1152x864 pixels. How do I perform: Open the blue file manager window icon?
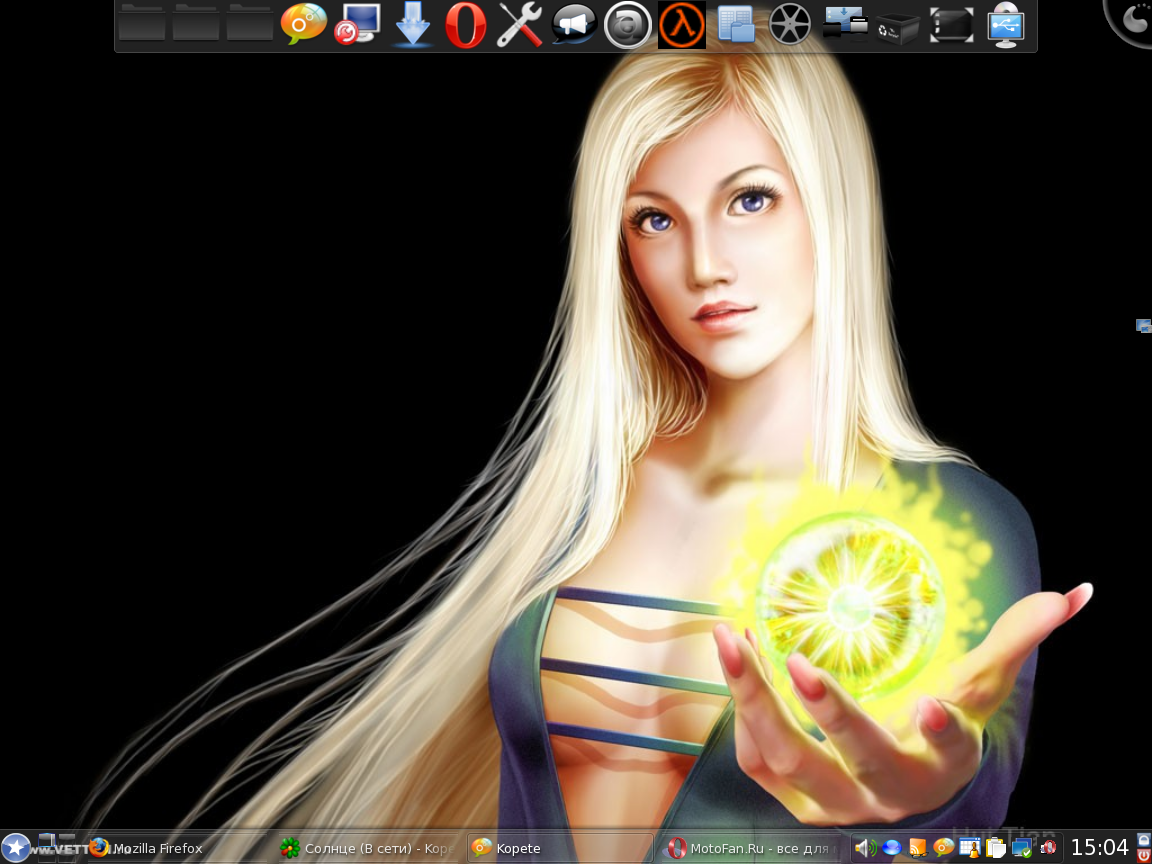(x=735, y=24)
